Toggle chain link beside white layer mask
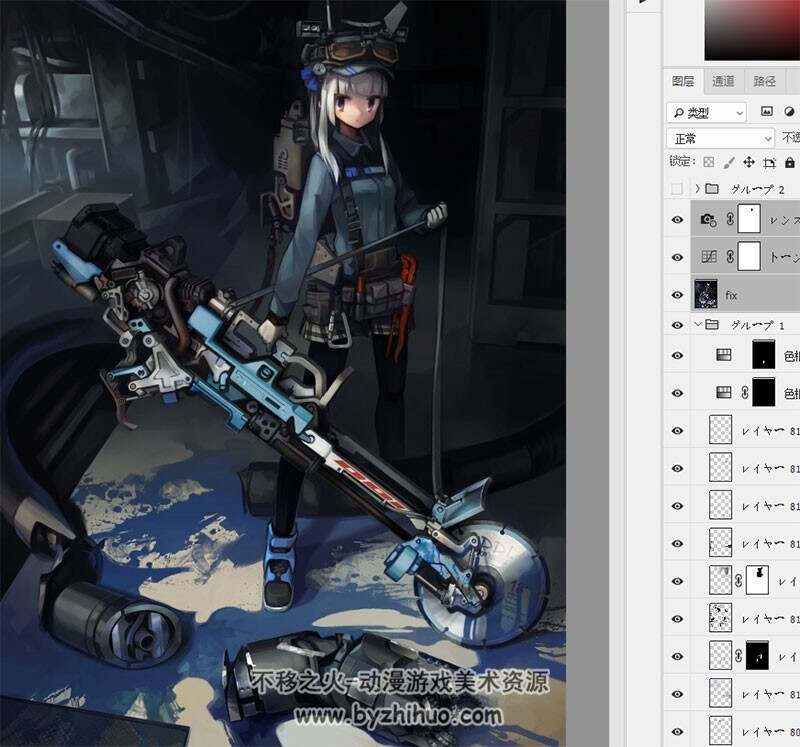Viewport: 800px width, 747px height. click(738, 581)
